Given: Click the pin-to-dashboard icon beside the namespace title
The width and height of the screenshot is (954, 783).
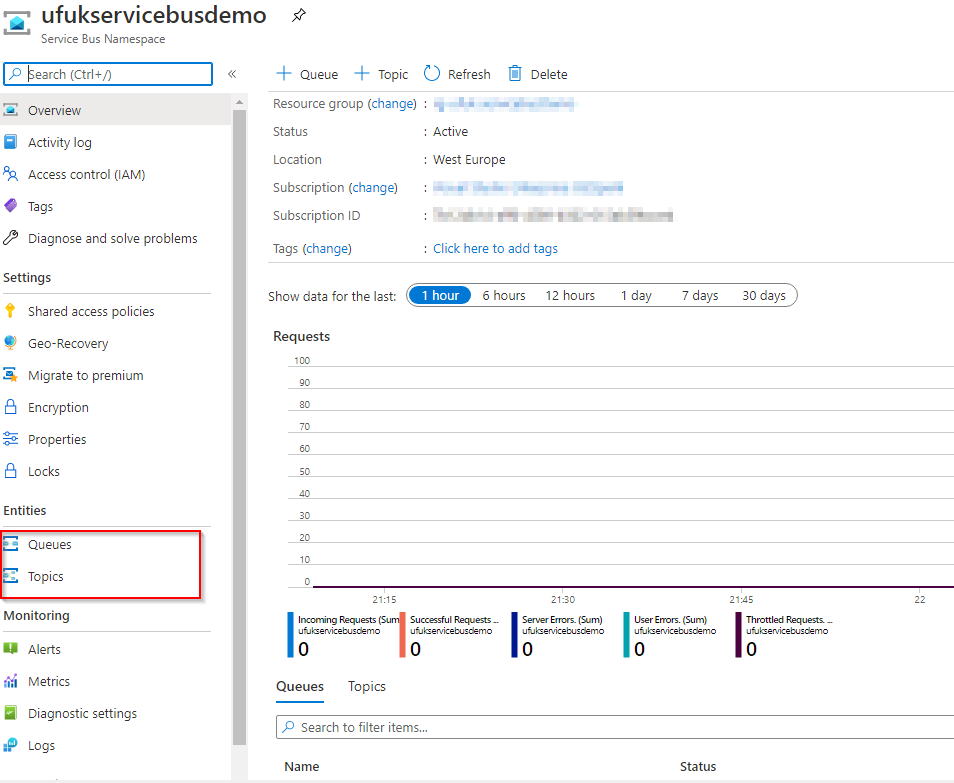Looking at the screenshot, I should [x=298, y=15].
